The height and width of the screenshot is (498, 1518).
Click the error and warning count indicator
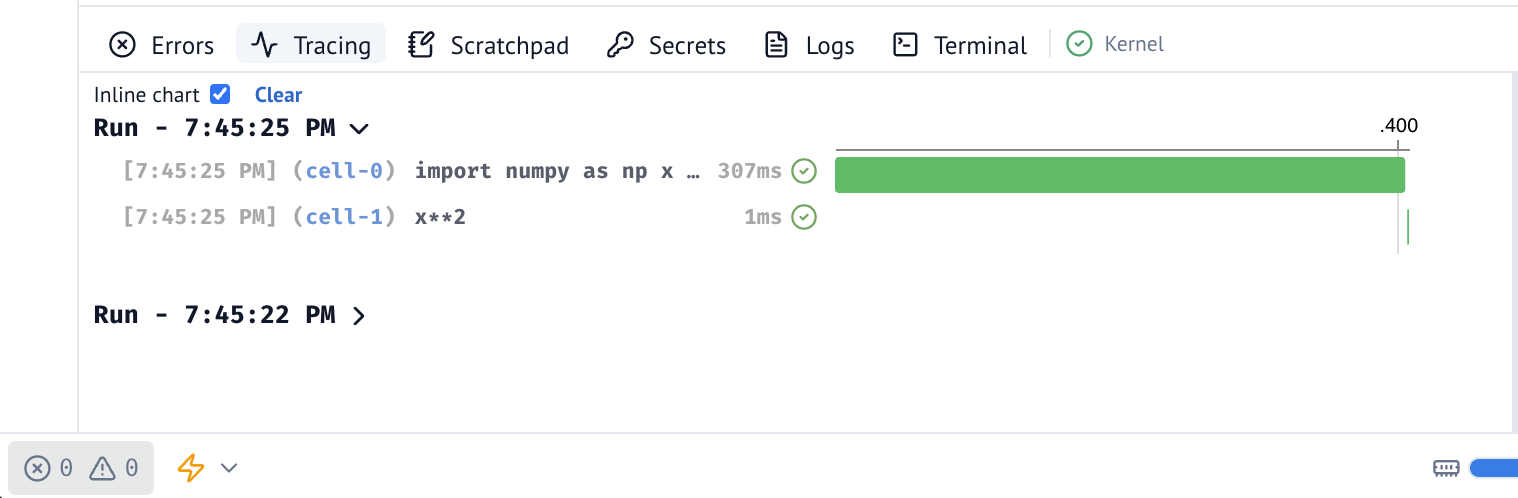[81, 468]
